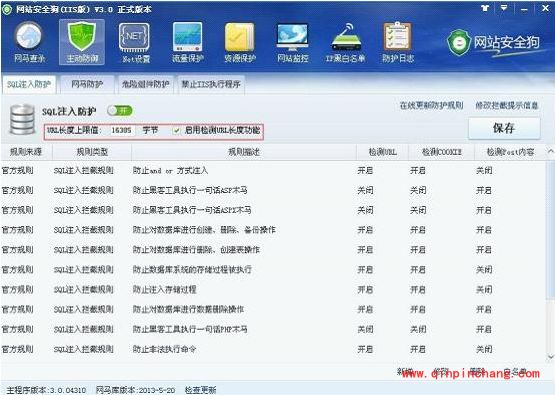Sort by the 规则描述 column header
Screen dimensions: 555x395
(244, 152)
